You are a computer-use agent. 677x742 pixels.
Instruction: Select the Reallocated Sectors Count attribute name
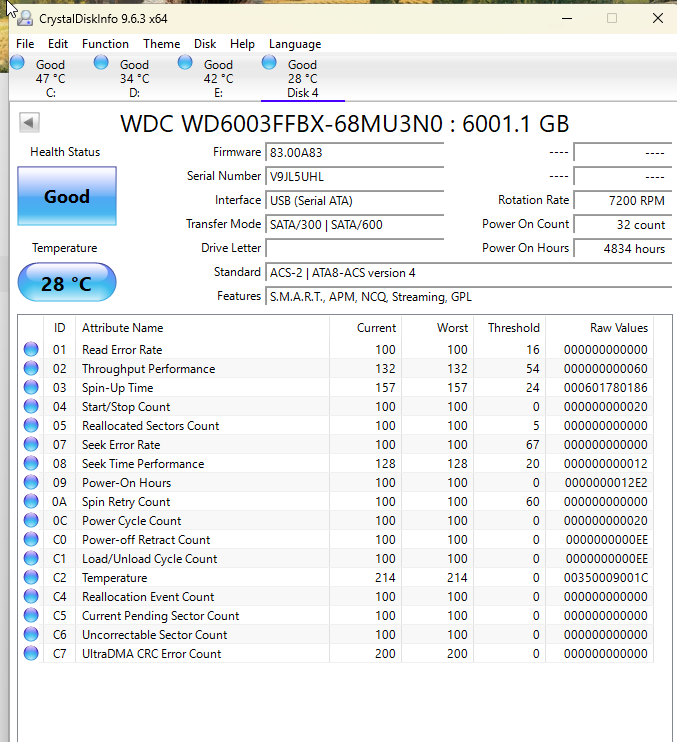[150, 425]
